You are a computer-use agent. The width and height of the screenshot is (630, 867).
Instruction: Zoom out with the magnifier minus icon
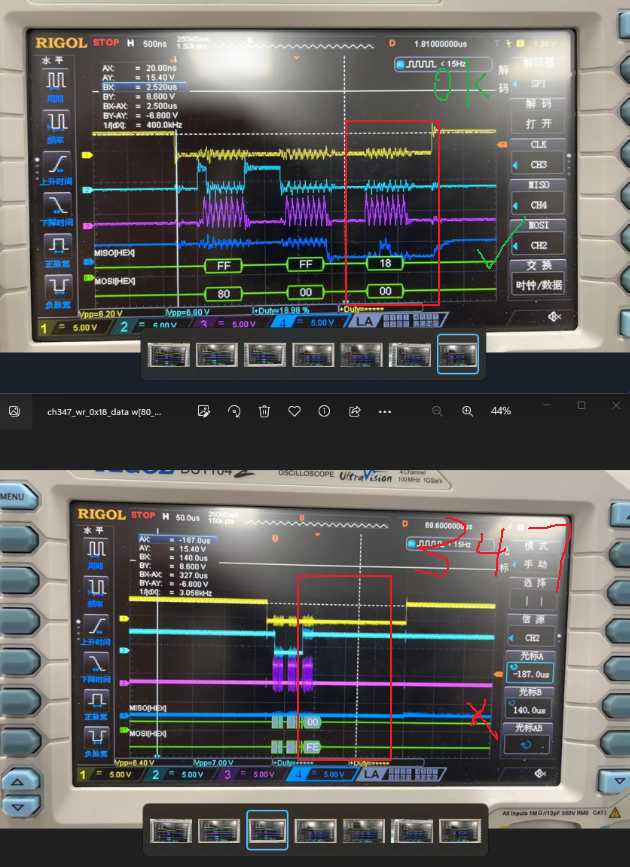point(437,411)
